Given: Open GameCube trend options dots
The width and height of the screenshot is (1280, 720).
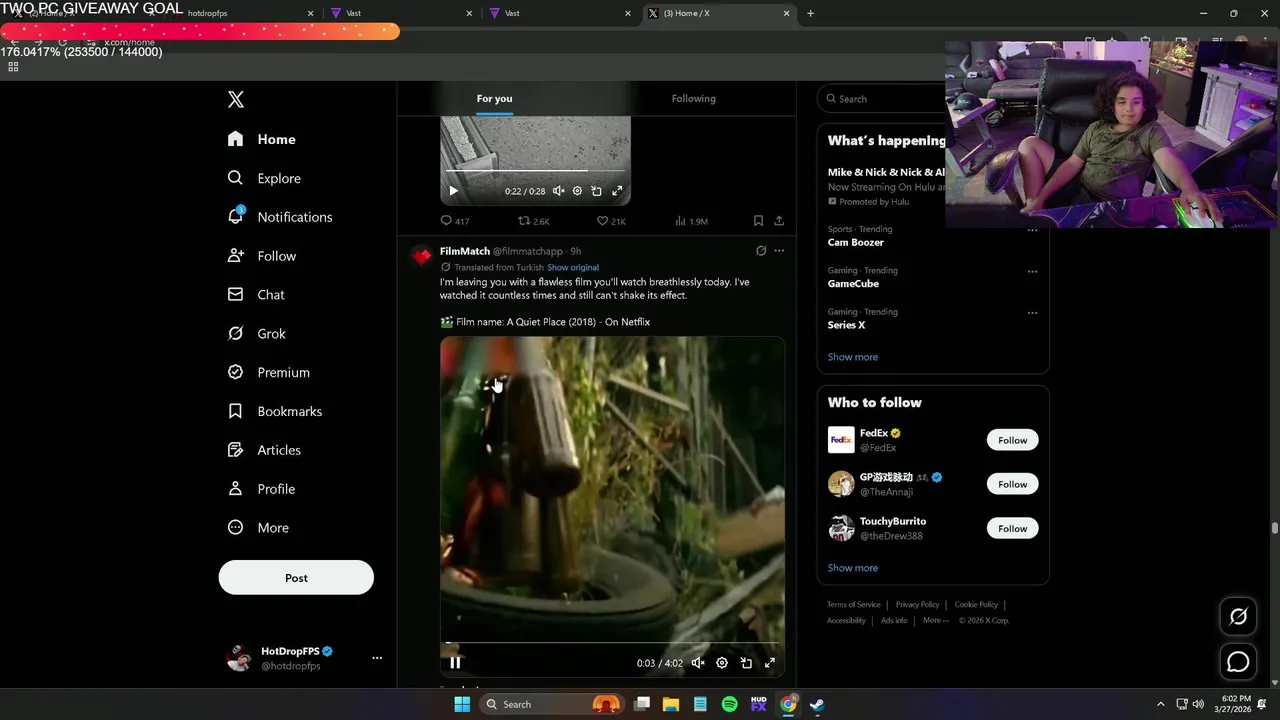Looking at the screenshot, I should click(x=1032, y=271).
